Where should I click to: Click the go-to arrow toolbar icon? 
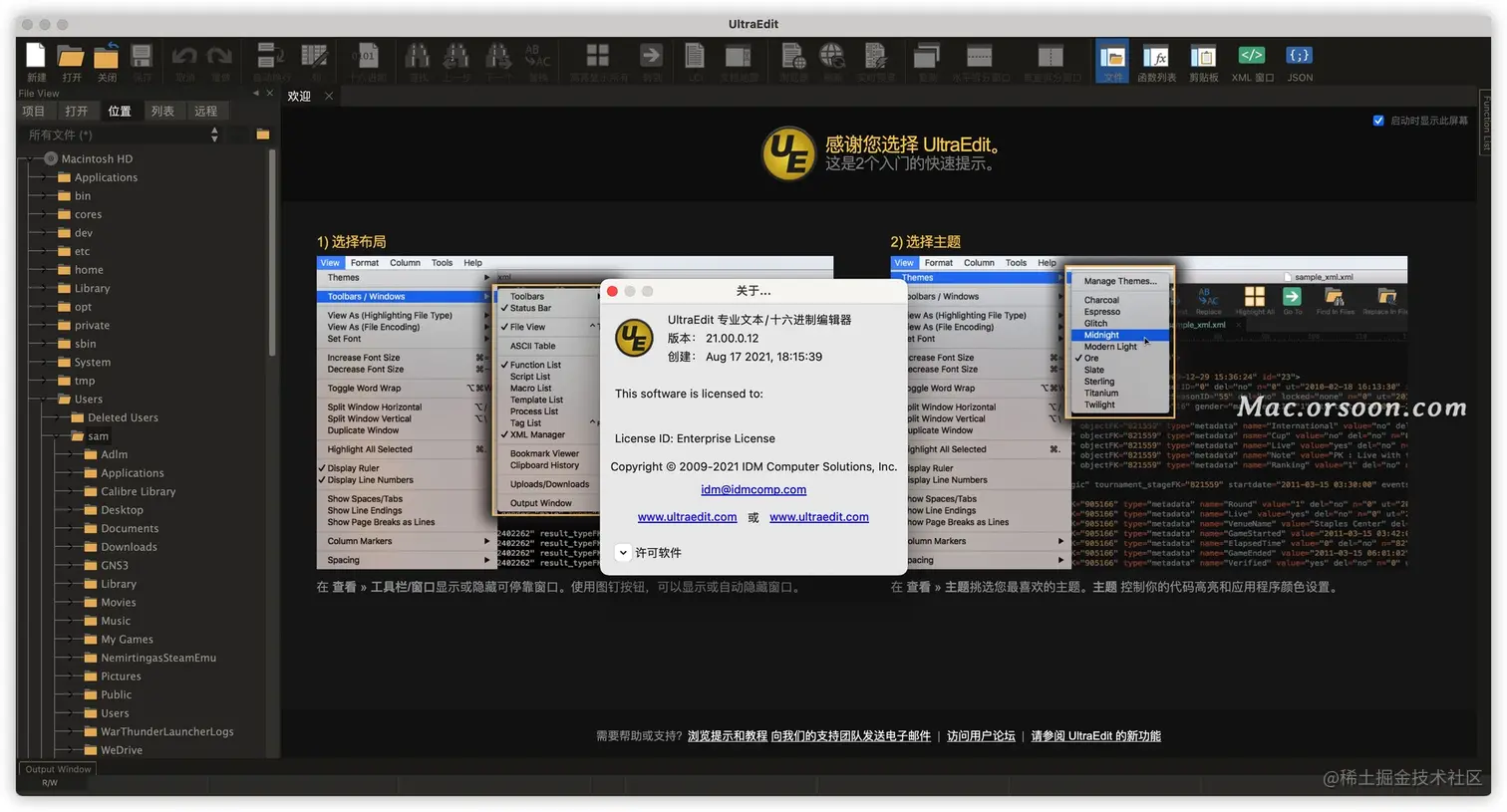pos(651,56)
